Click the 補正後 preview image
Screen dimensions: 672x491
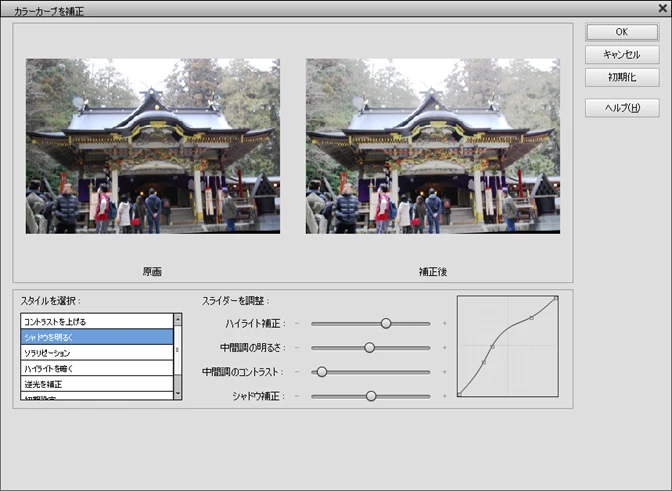click(x=433, y=146)
